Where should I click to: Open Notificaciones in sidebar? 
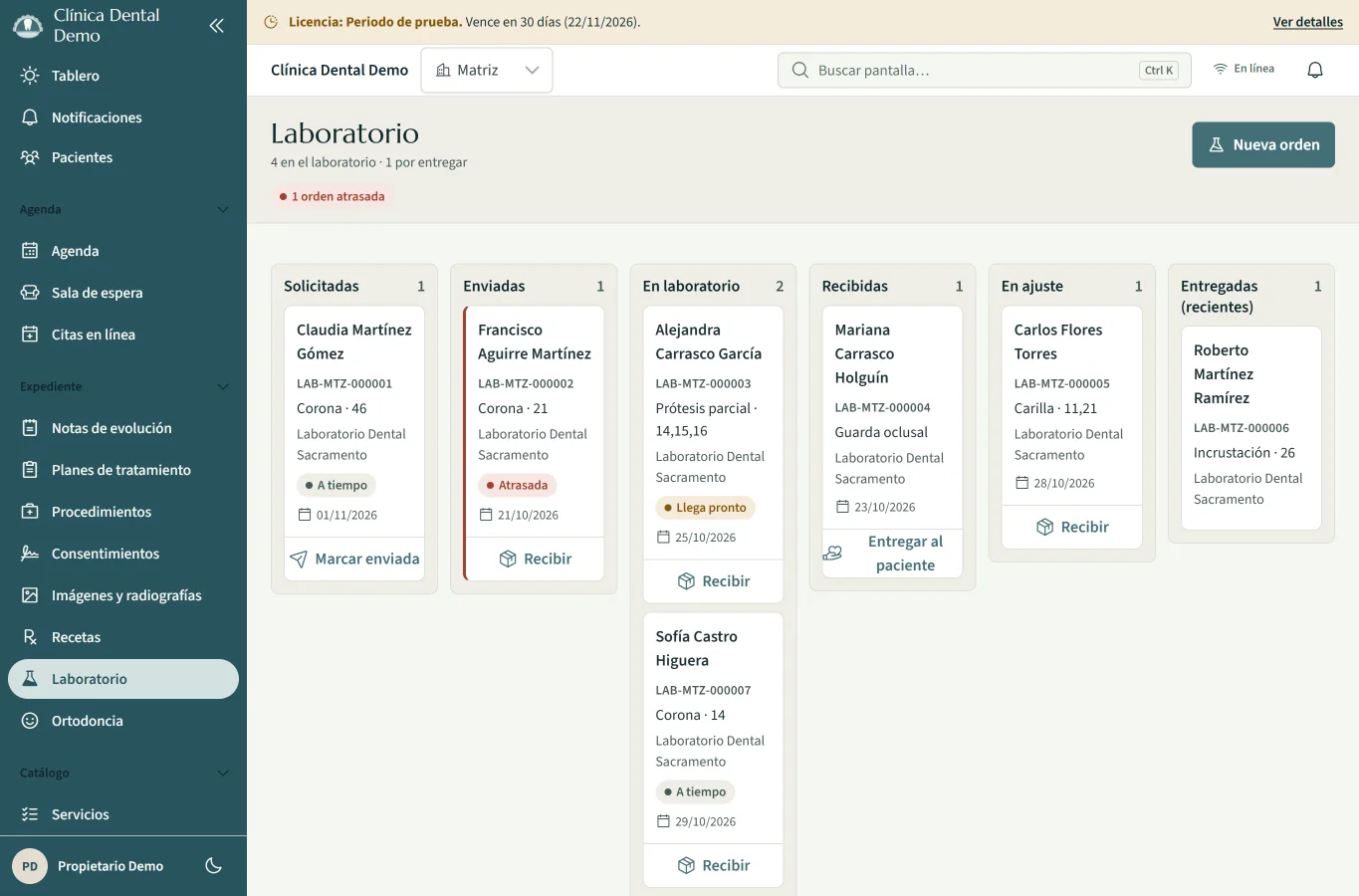[x=123, y=117]
